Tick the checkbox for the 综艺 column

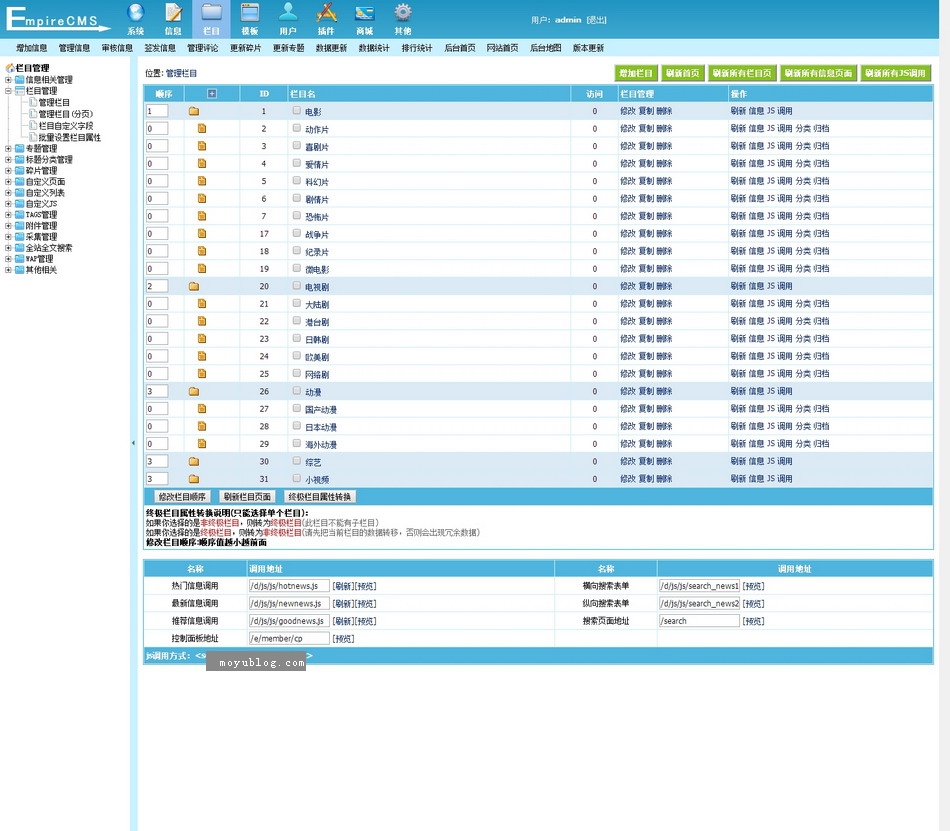[297, 461]
